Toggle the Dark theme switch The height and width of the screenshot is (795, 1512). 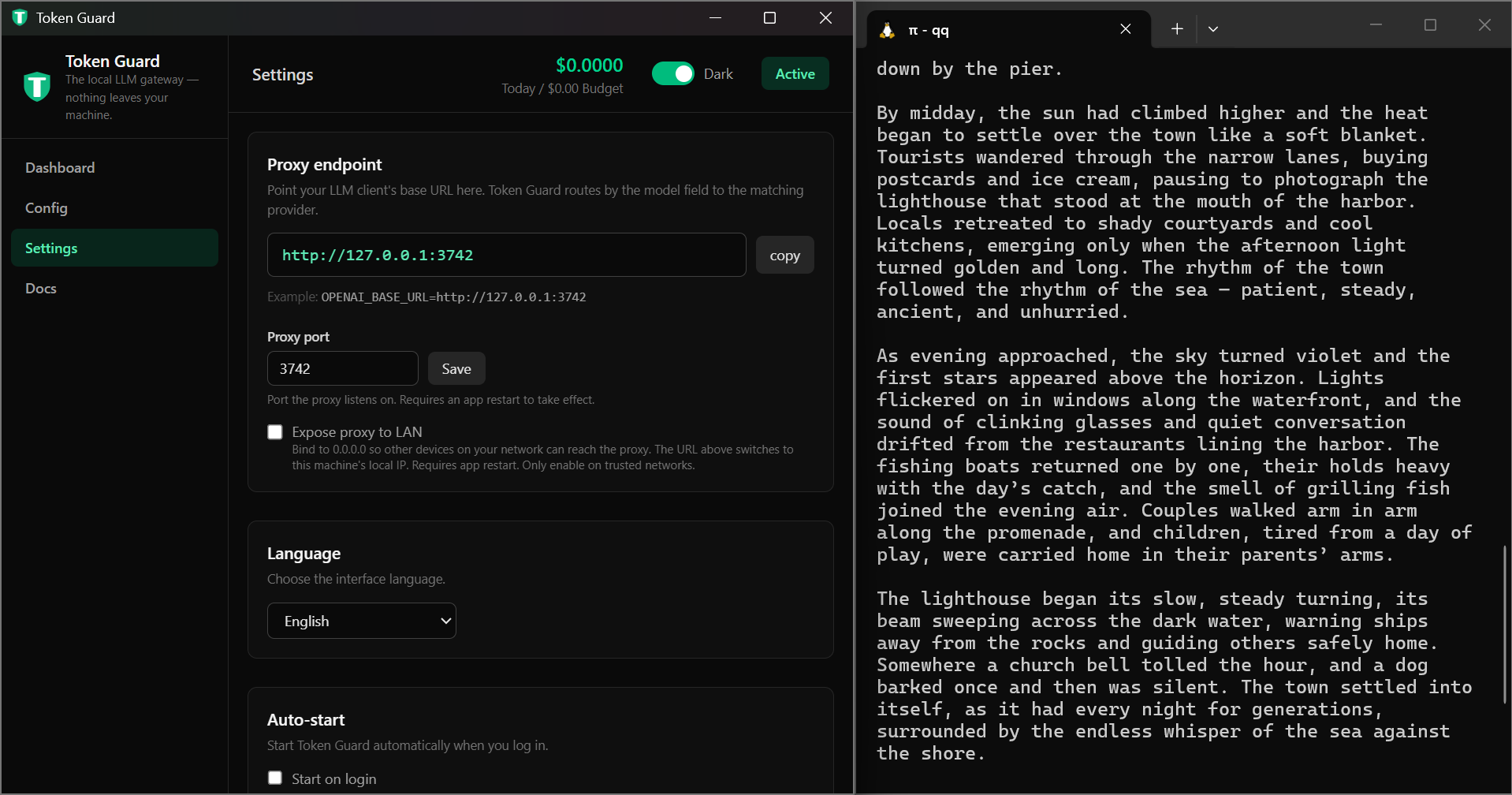[673, 74]
